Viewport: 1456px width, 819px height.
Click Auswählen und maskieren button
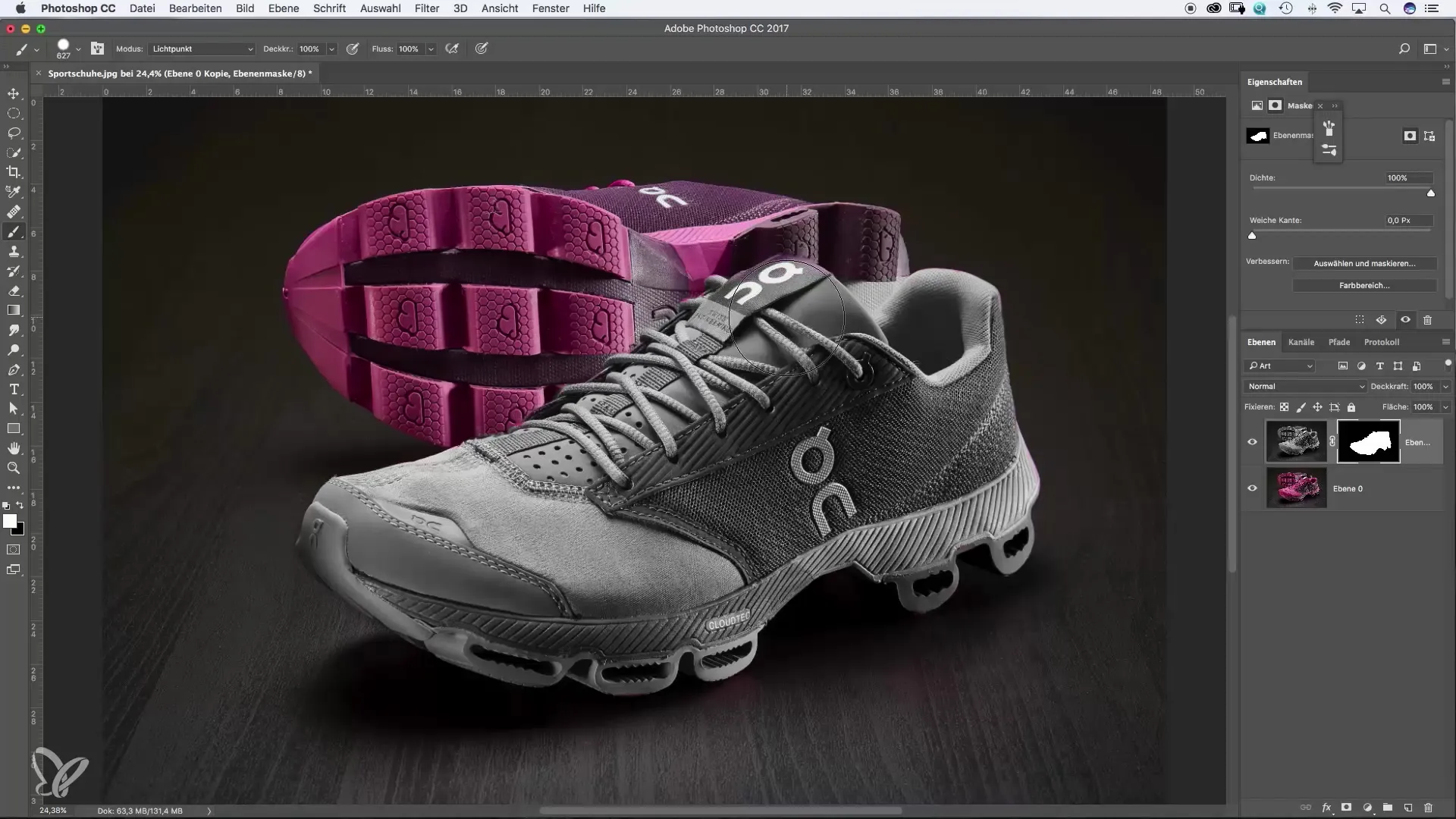[1364, 263]
